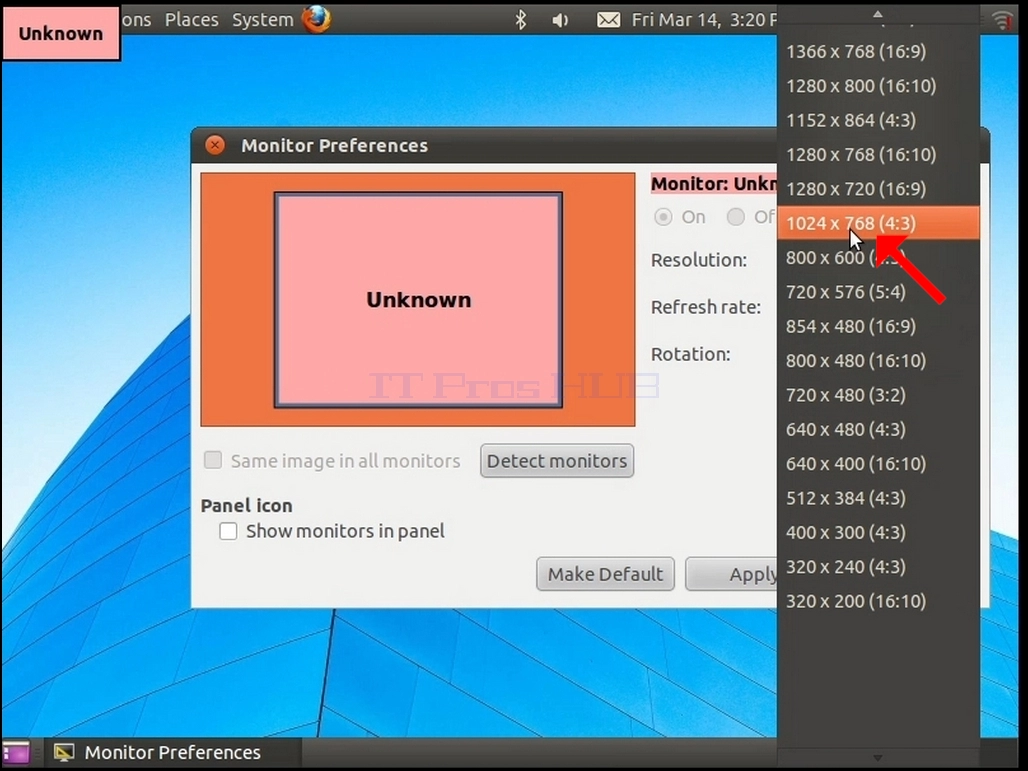This screenshot has width=1028, height=771.
Task: Choose 720 x 576 (5:4) resolution
Action: pyautogui.click(x=878, y=292)
